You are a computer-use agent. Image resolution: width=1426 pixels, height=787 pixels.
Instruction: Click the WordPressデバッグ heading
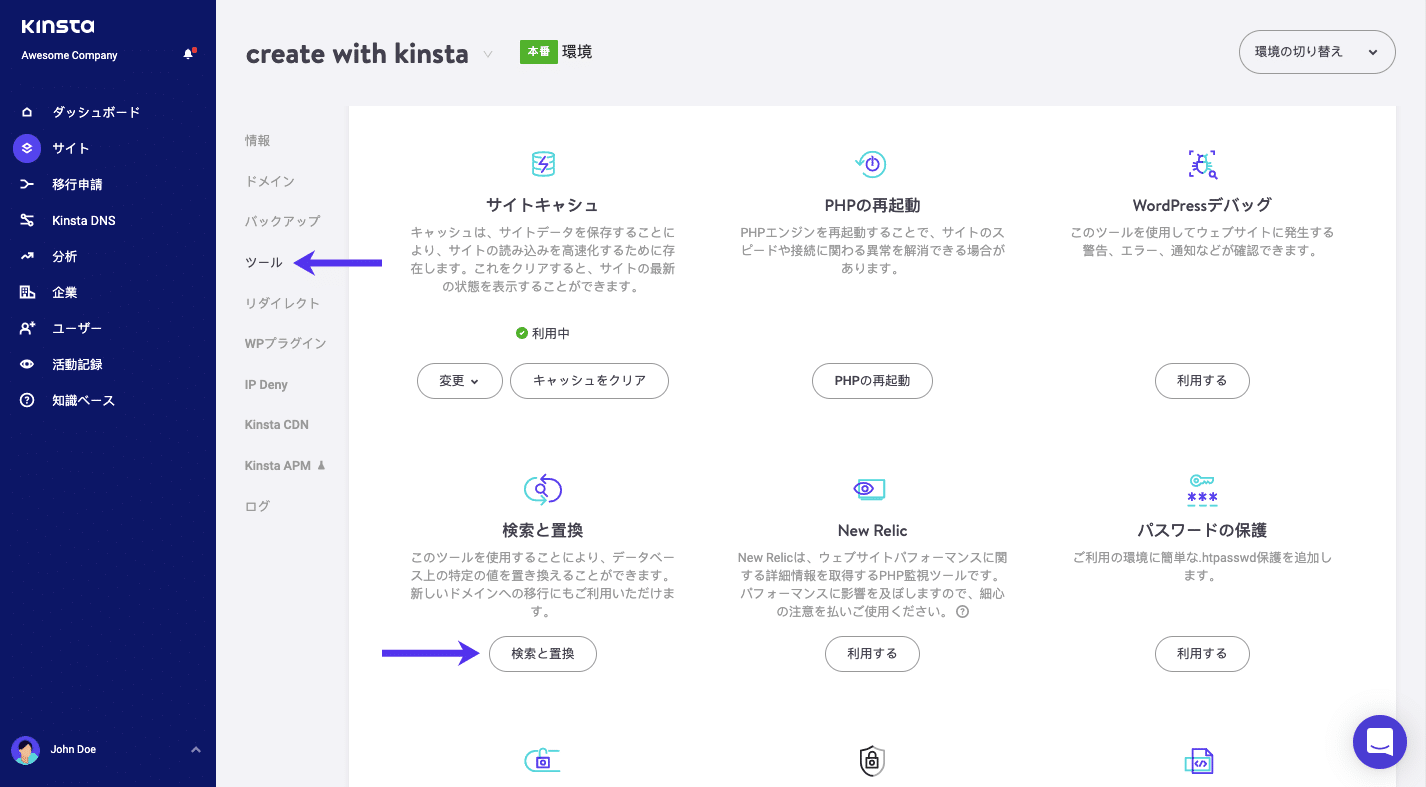(x=1202, y=205)
